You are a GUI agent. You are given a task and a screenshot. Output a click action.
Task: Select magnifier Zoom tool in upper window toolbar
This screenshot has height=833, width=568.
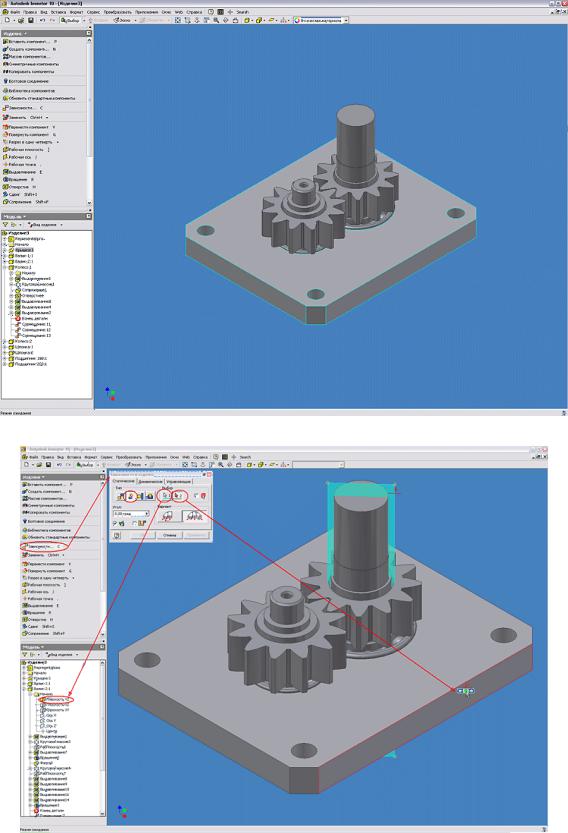pyautogui.click(x=216, y=20)
